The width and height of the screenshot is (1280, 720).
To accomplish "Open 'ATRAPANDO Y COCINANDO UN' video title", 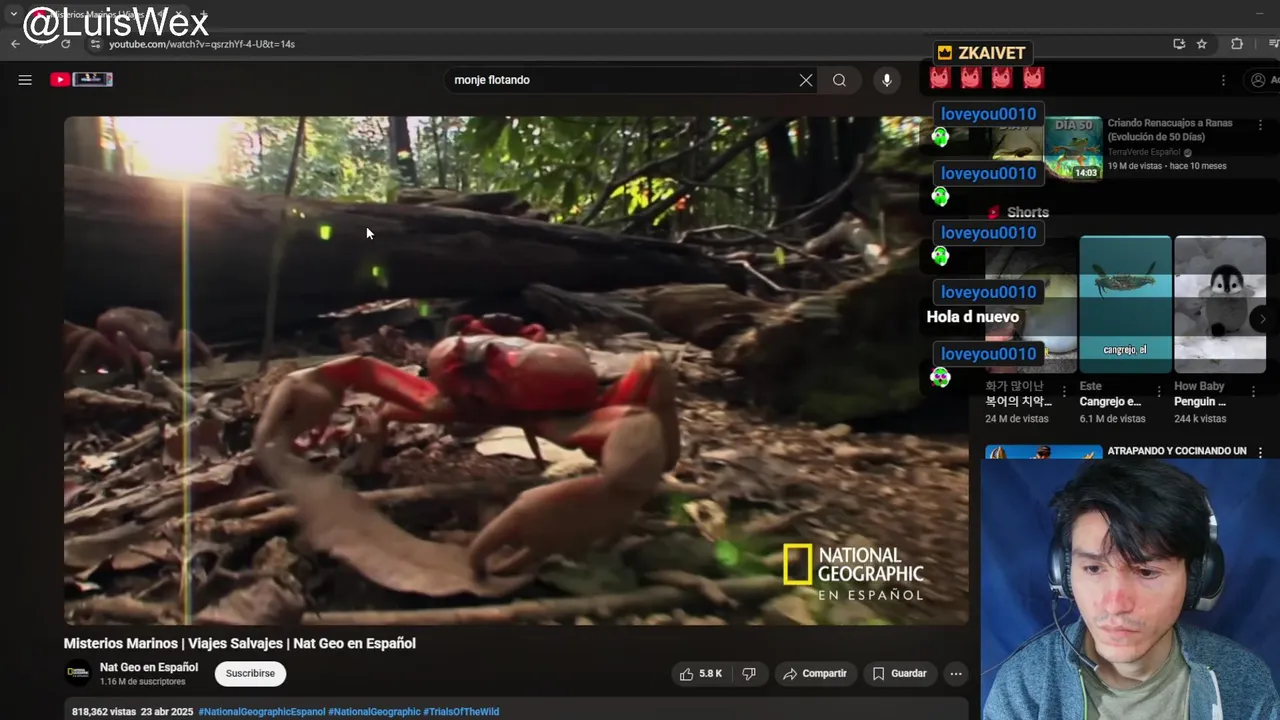I will [x=1177, y=451].
